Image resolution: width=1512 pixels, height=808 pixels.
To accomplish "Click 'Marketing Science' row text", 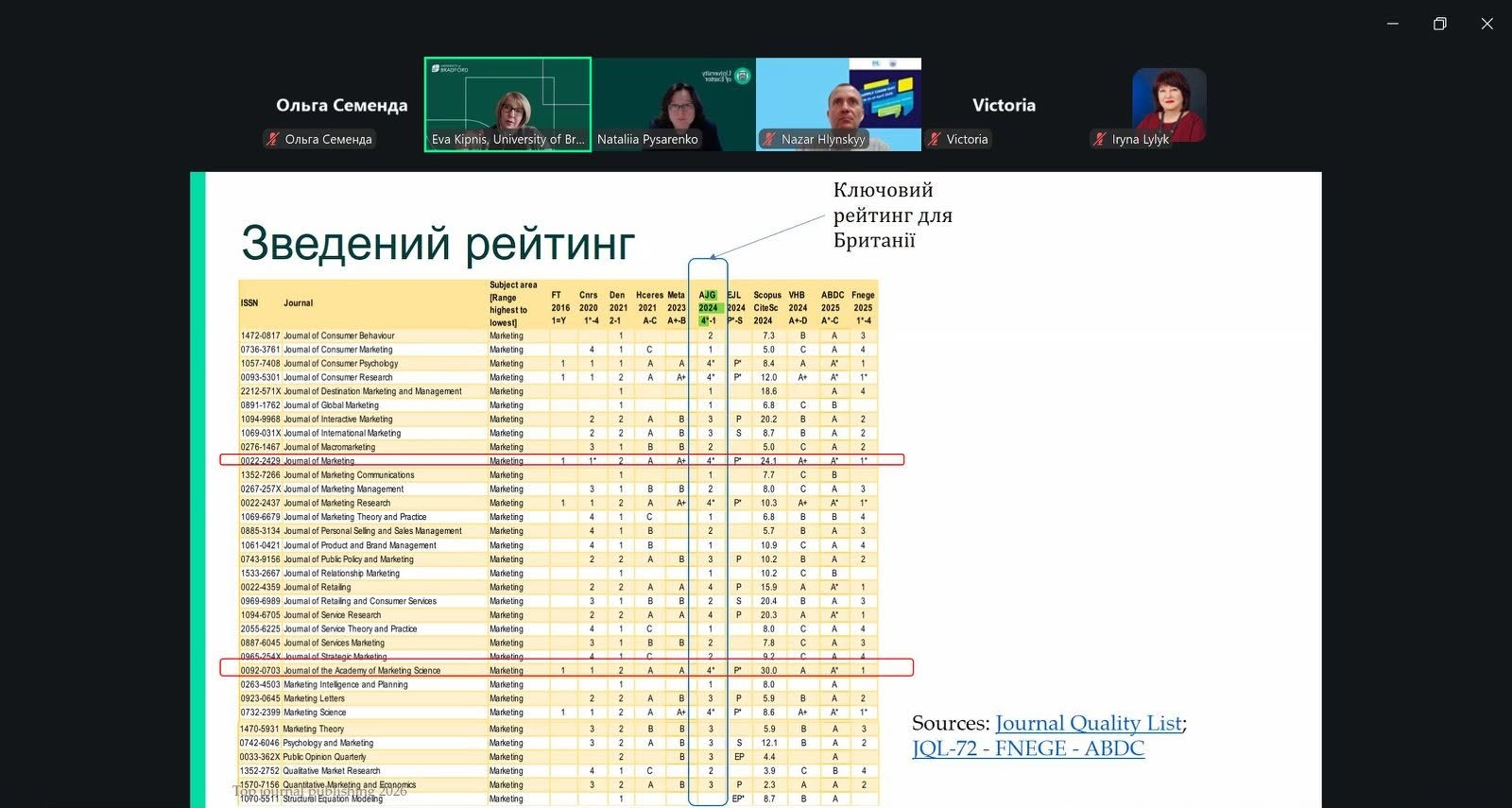I will pos(315,713).
